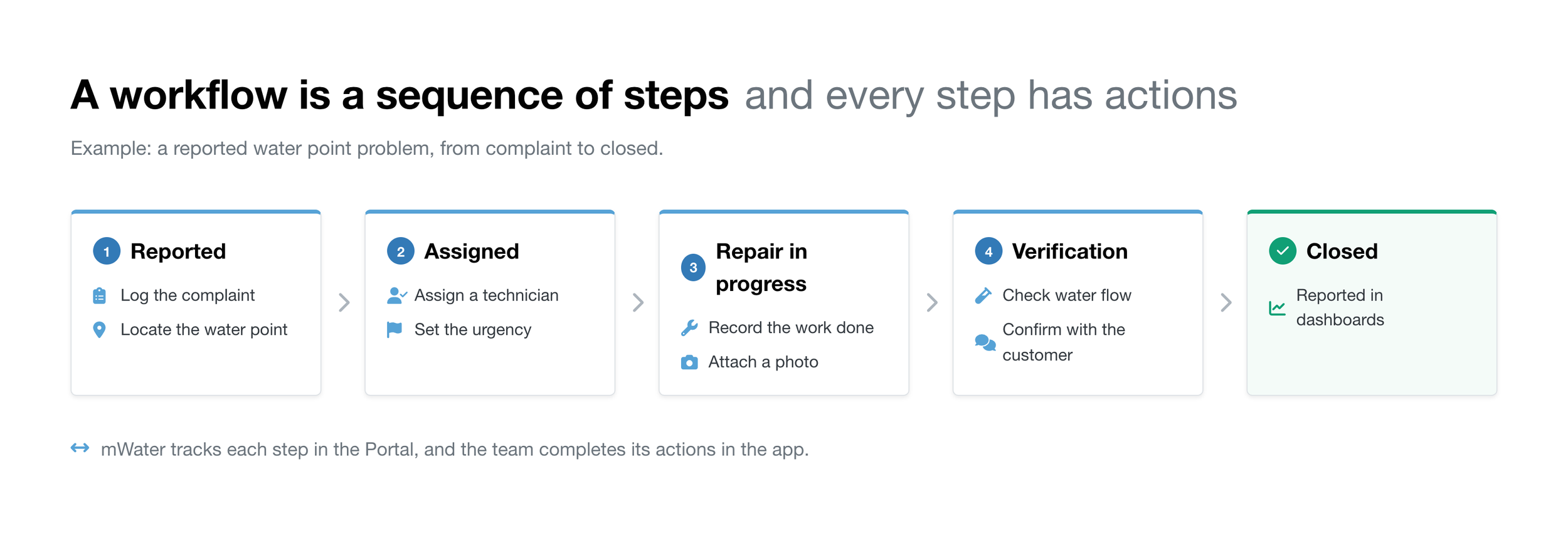Select the step 1 number badge

107,251
